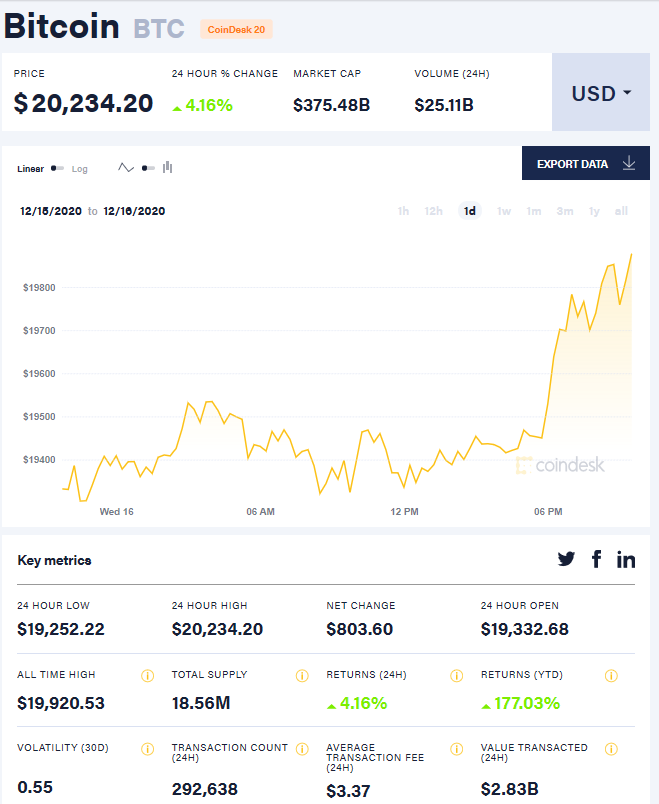Viewport: 659px width, 804px height.
Task: Click the candlestick chart icon
Action: (167, 168)
